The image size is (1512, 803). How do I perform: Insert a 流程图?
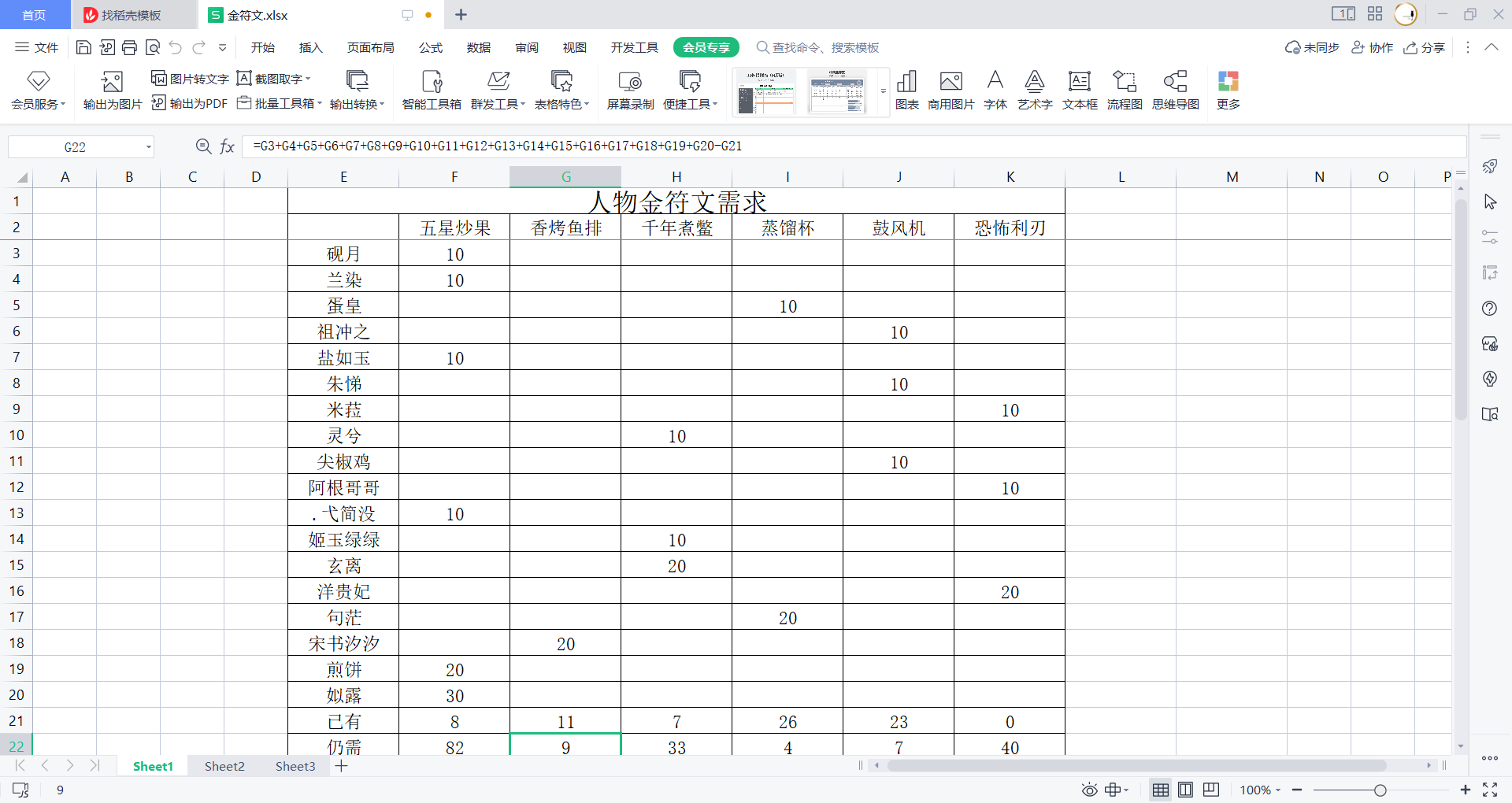(x=1125, y=89)
